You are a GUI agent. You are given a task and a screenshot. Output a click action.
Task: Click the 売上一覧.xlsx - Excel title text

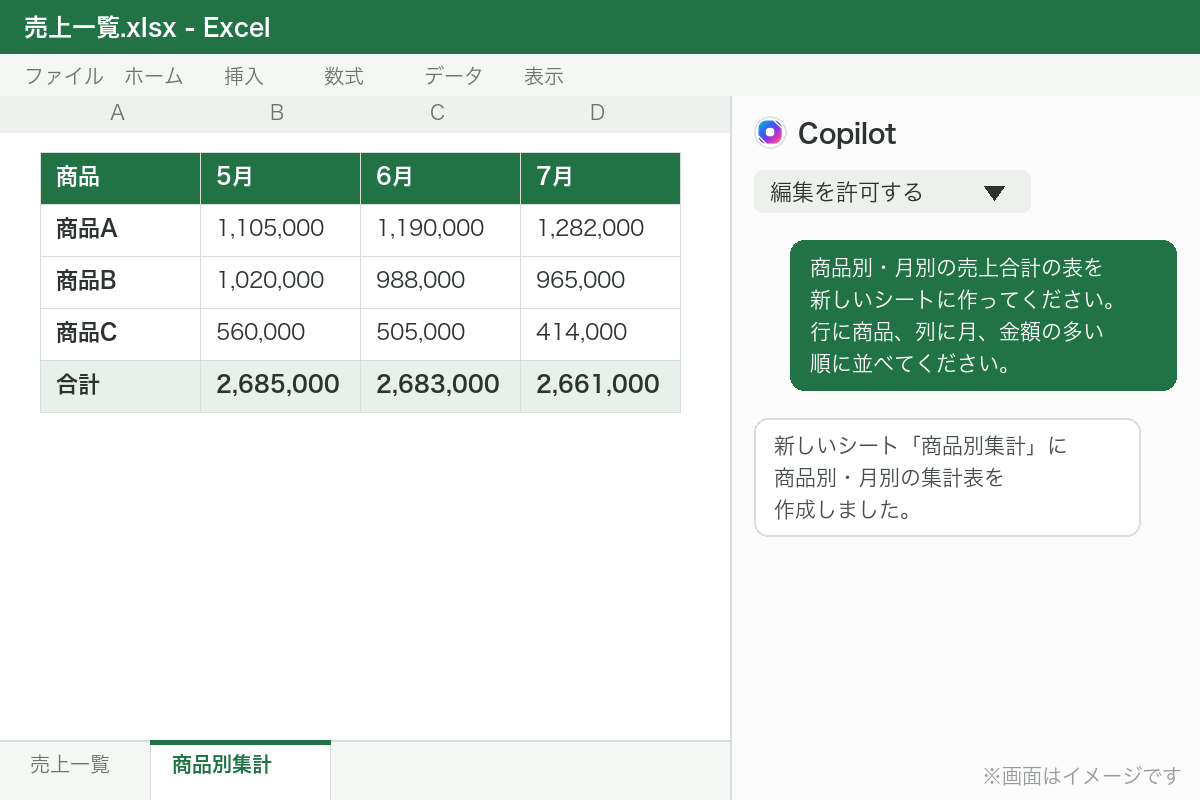point(147,28)
